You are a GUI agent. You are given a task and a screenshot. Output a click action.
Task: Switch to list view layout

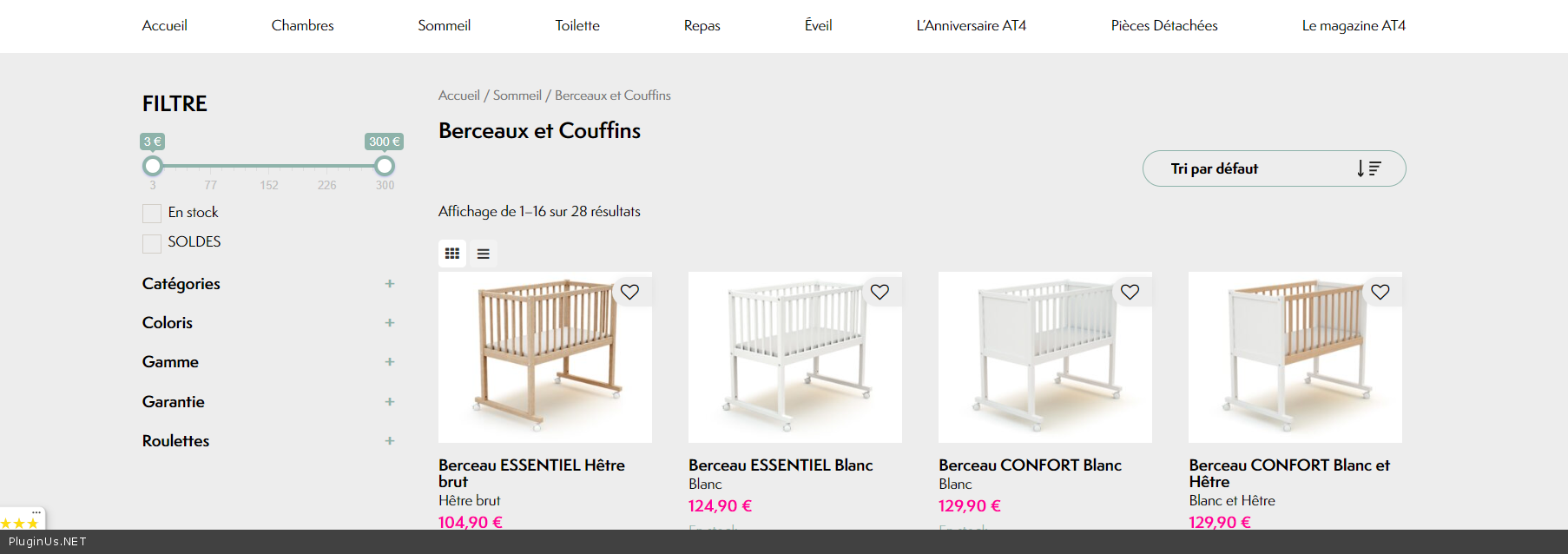pos(484,254)
